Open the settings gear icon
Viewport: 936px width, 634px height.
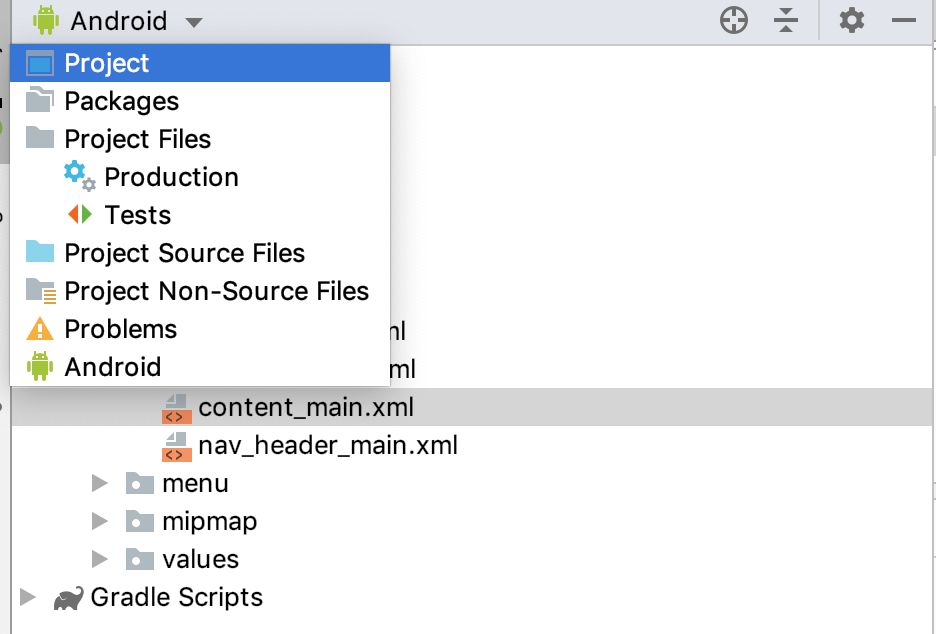click(x=851, y=20)
